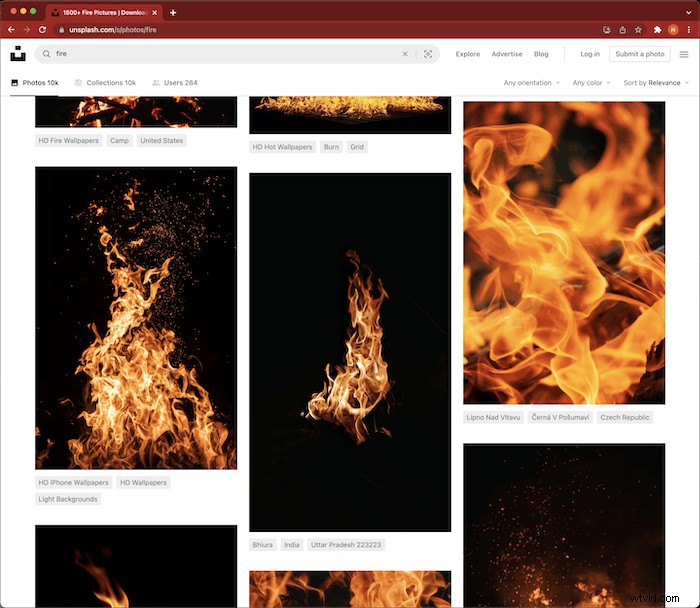Click the Unsplash logo home icon
700x608 pixels.
point(18,54)
